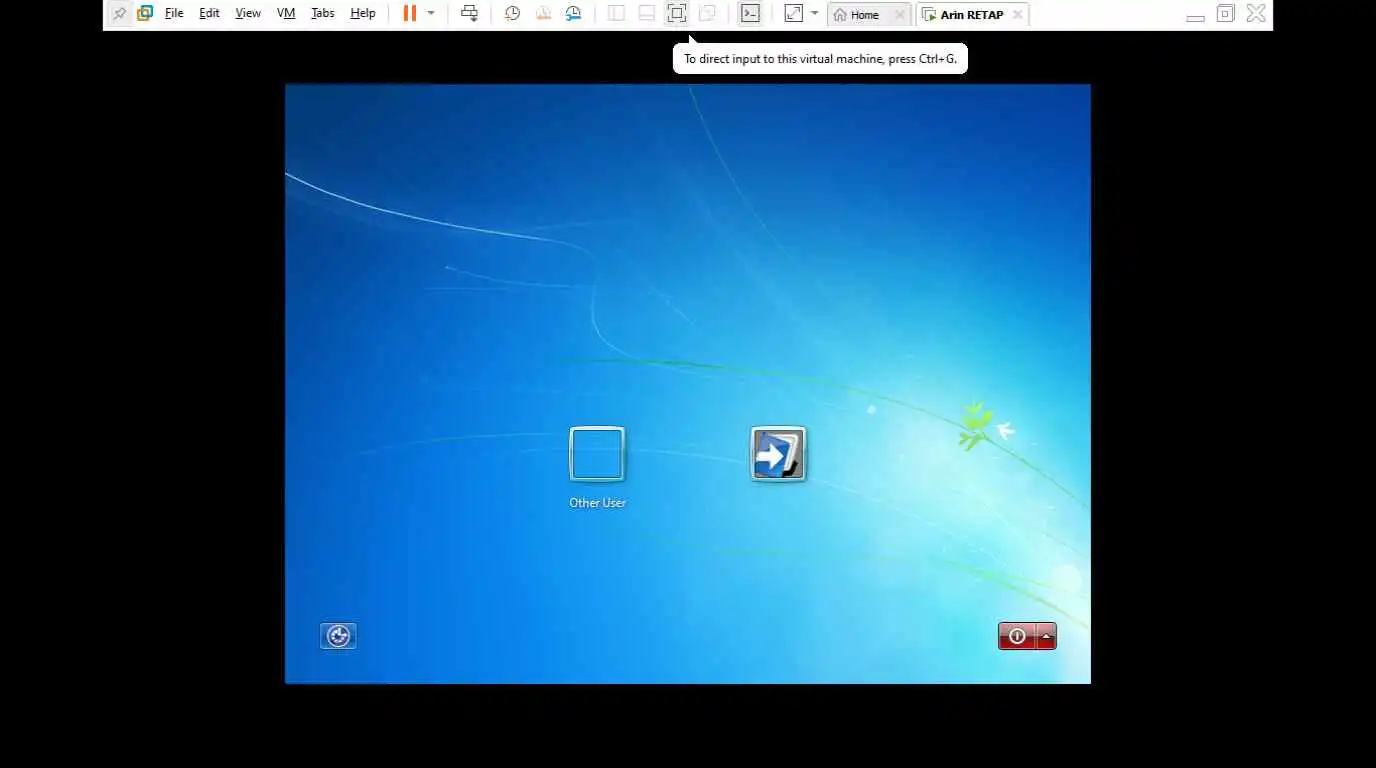The image size is (1376, 768).
Task: Open the Tabs menu
Action: point(322,14)
